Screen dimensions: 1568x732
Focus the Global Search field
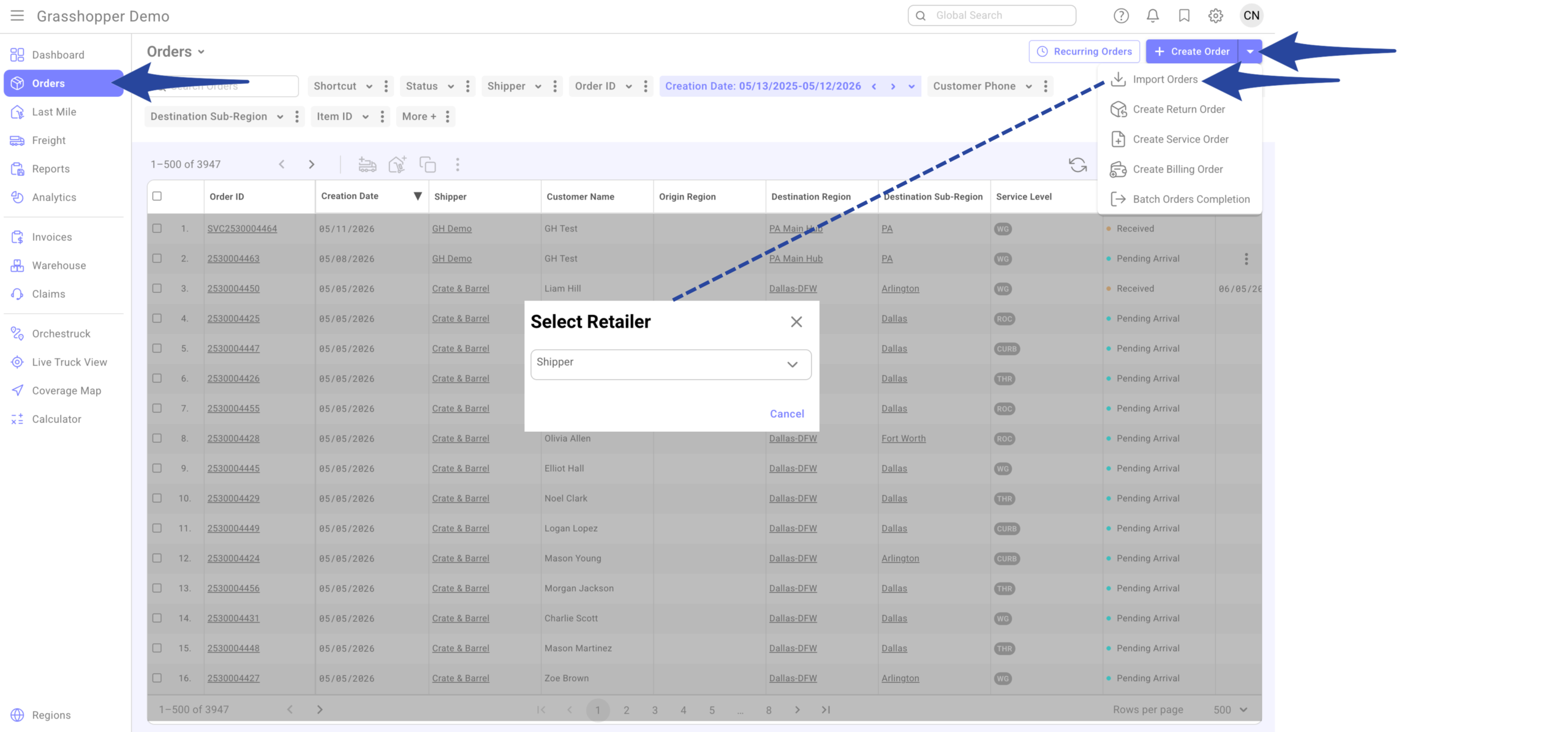pyautogui.click(x=992, y=16)
